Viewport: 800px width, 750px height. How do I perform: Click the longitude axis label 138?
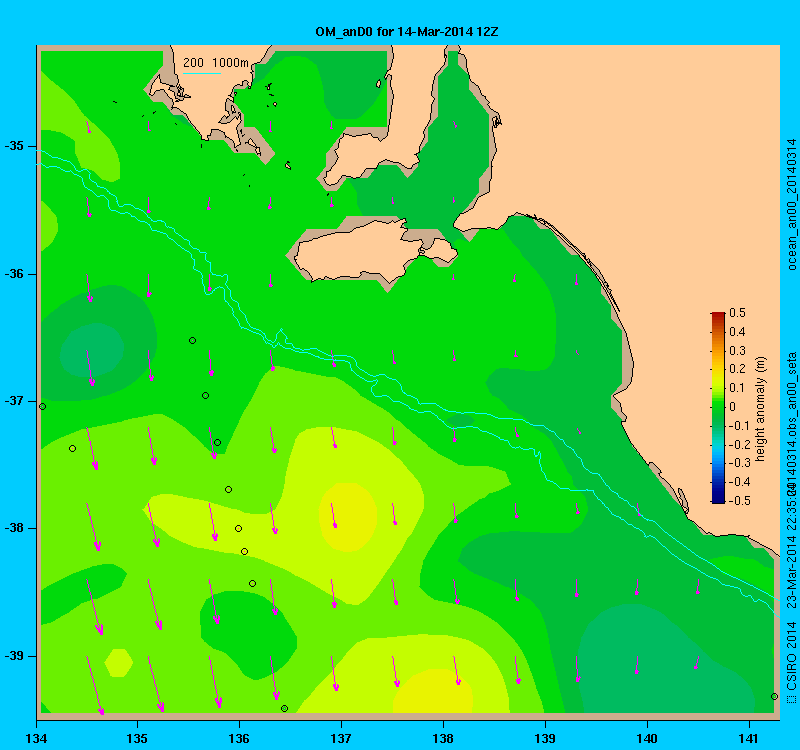coord(443,738)
